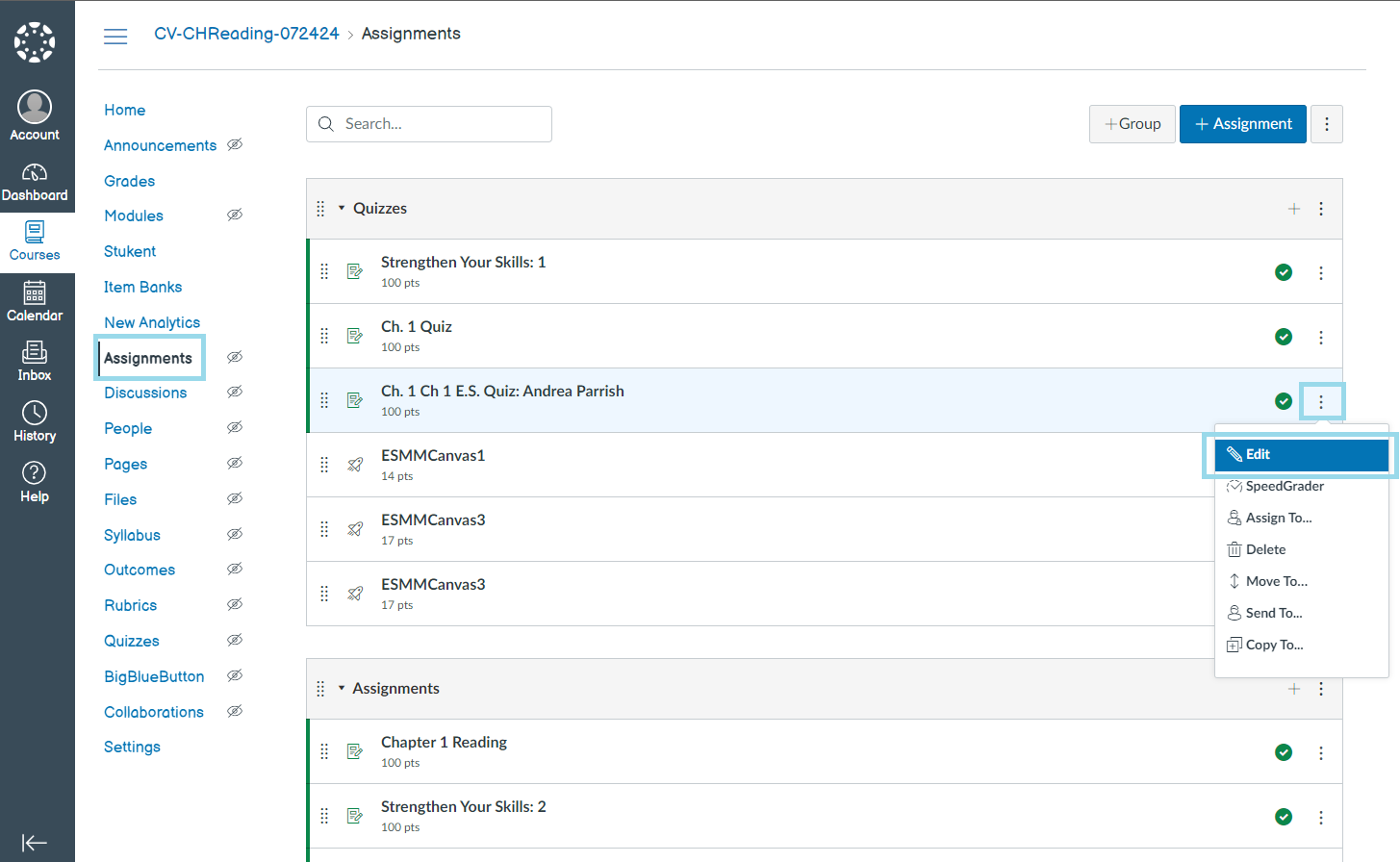Click drag handle of ESMMCanvas1 row
1400x862 pixels.
point(324,465)
